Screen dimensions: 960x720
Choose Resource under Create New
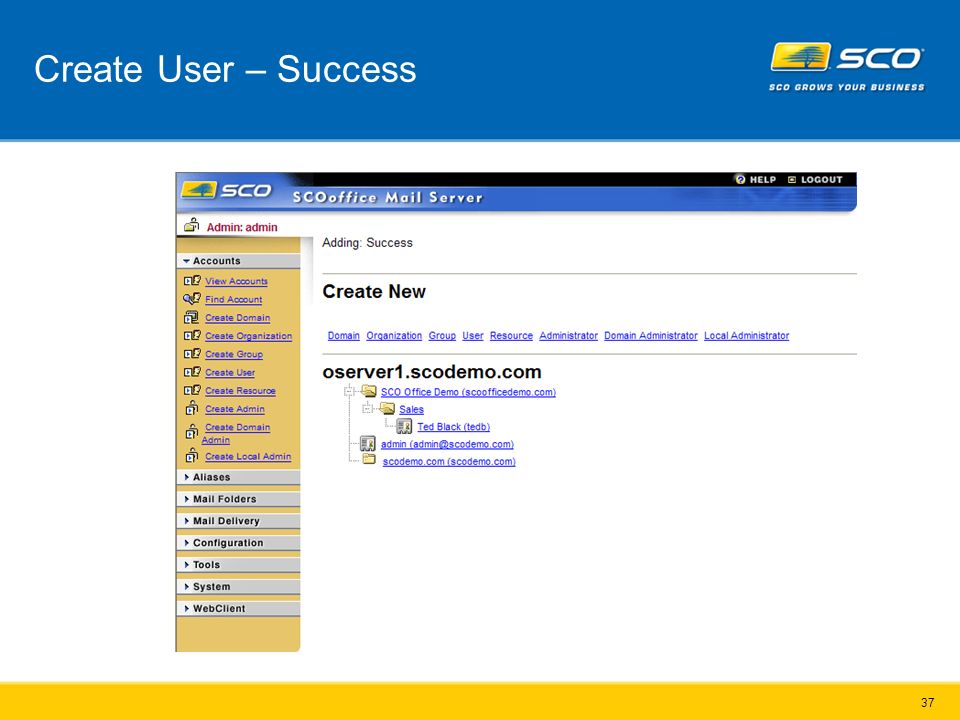511,336
